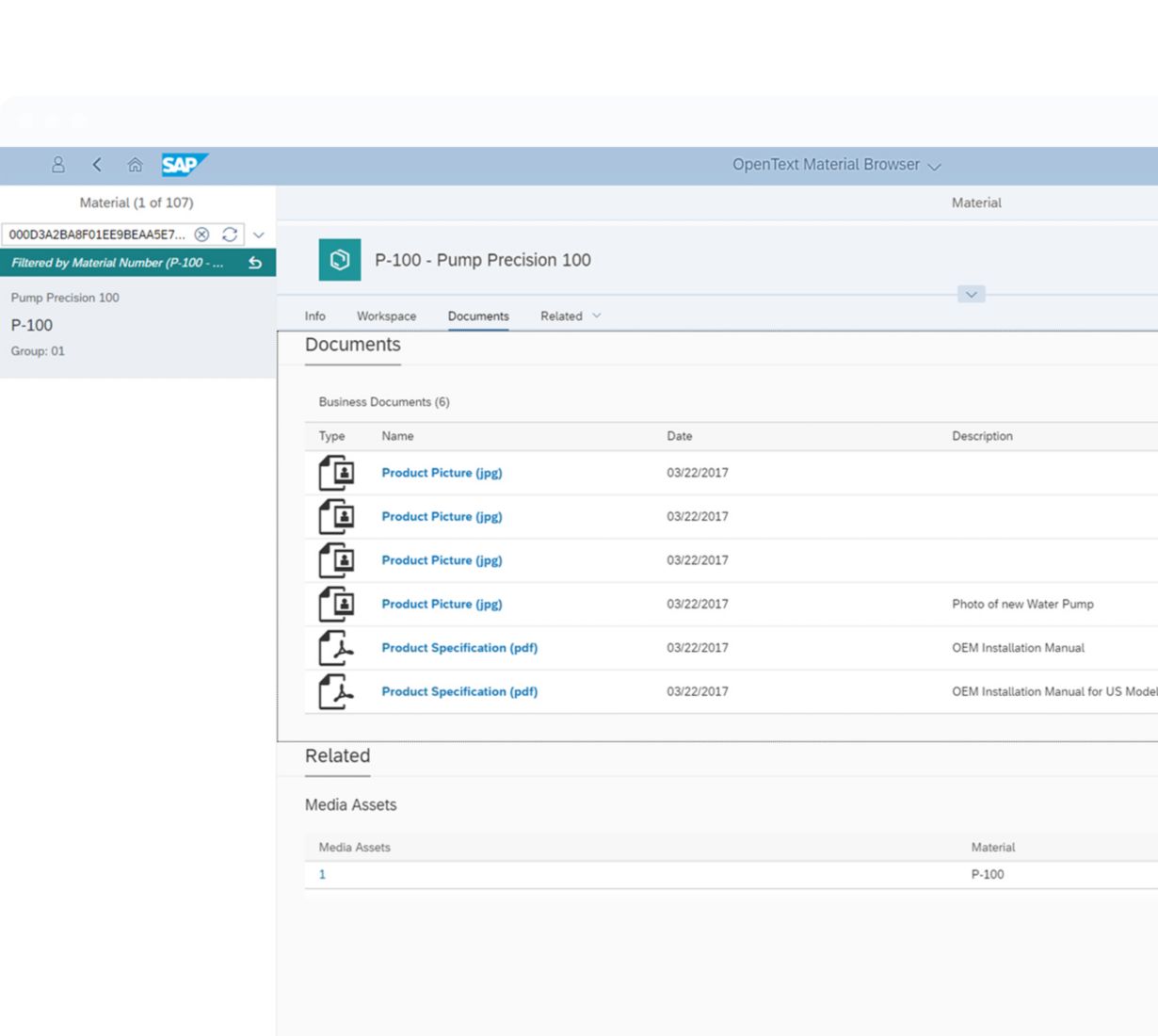Image resolution: width=1158 pixels, height=1036 pixels.
Task: Open media asset link 1
Action: [x=322, y=875]
